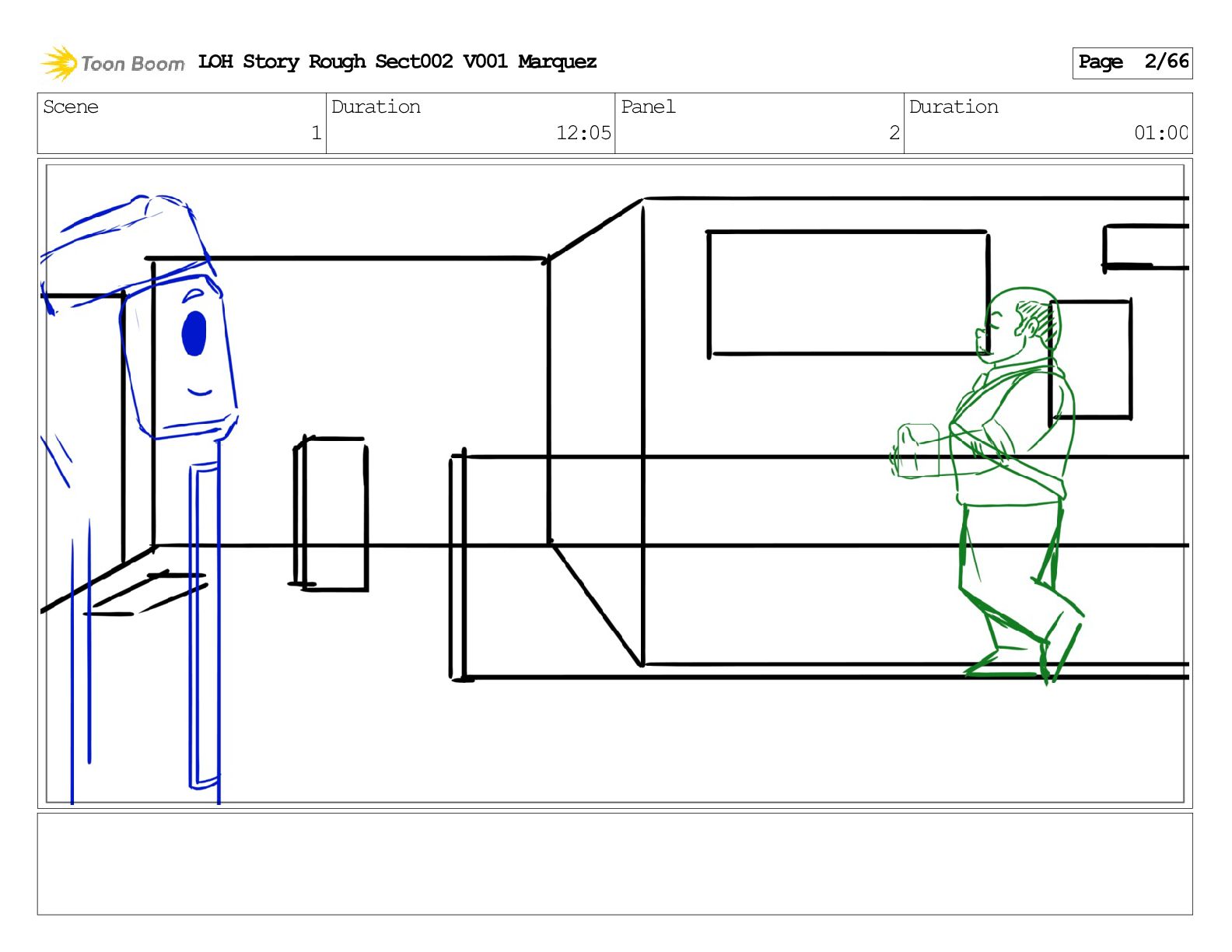This screenshot has width=1232, height=952.
Task: Click the scene number value '1'
Action: [316, 133]
